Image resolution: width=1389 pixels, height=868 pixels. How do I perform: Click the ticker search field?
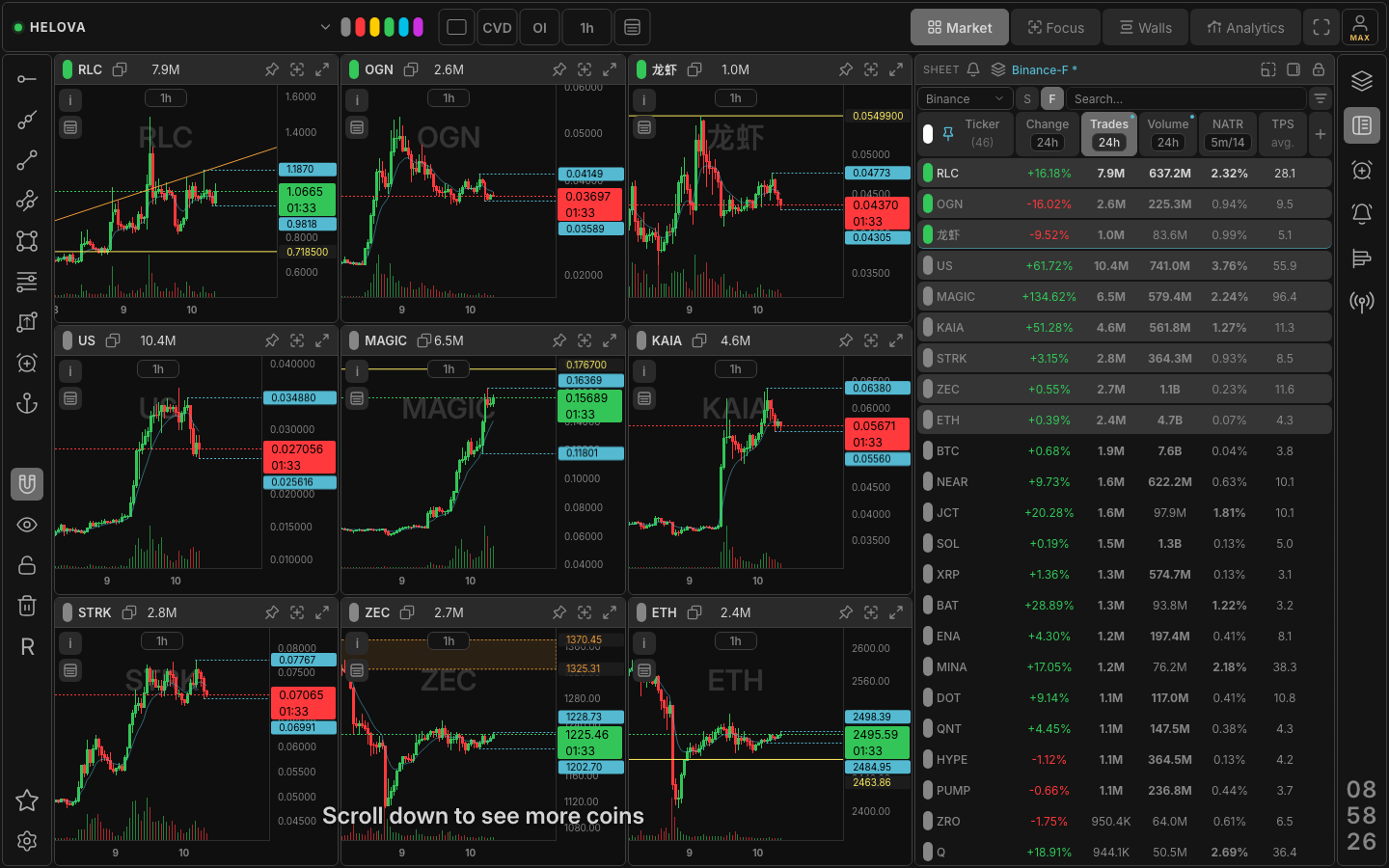pos(1186,98)
